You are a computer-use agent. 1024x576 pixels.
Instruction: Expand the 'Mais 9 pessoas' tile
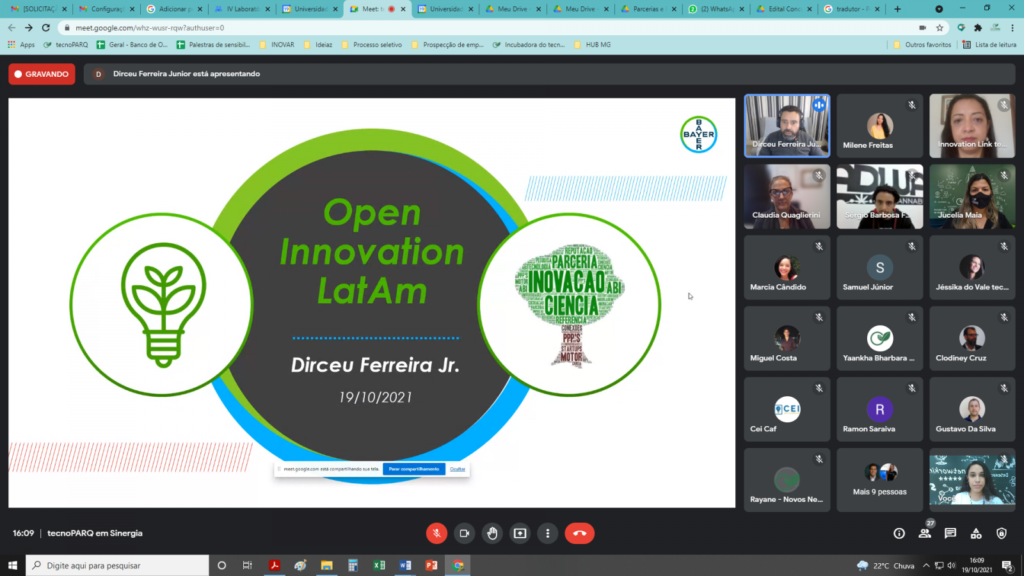(x=880, y=480)
